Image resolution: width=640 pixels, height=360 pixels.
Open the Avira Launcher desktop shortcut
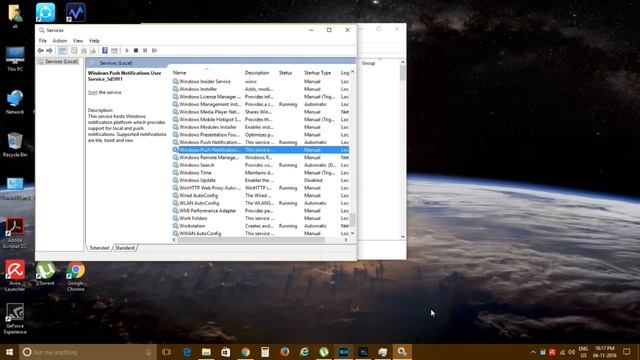[15, 276]
